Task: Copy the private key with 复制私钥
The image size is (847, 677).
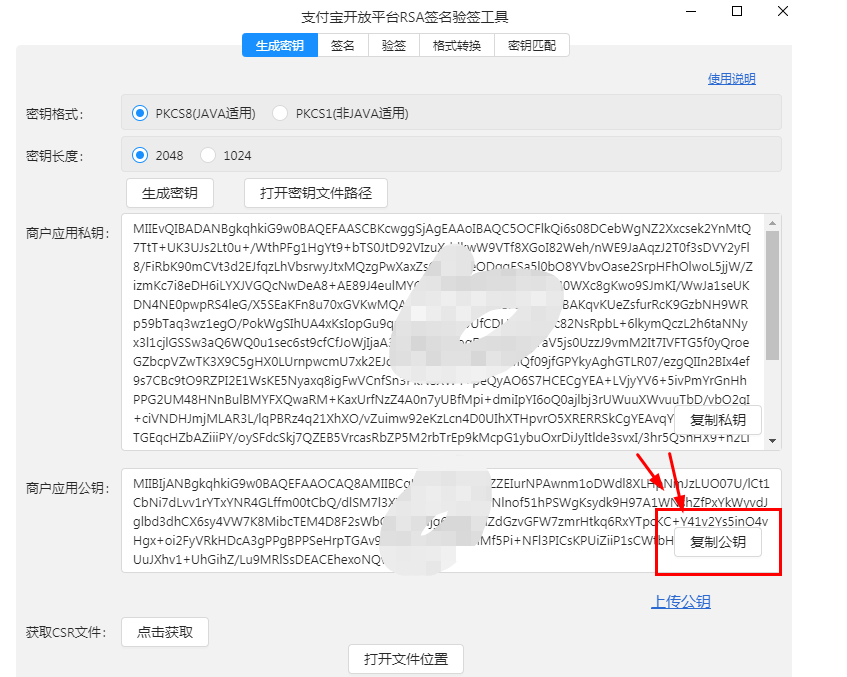Action: pyautogui.click(x=718, y=420)
